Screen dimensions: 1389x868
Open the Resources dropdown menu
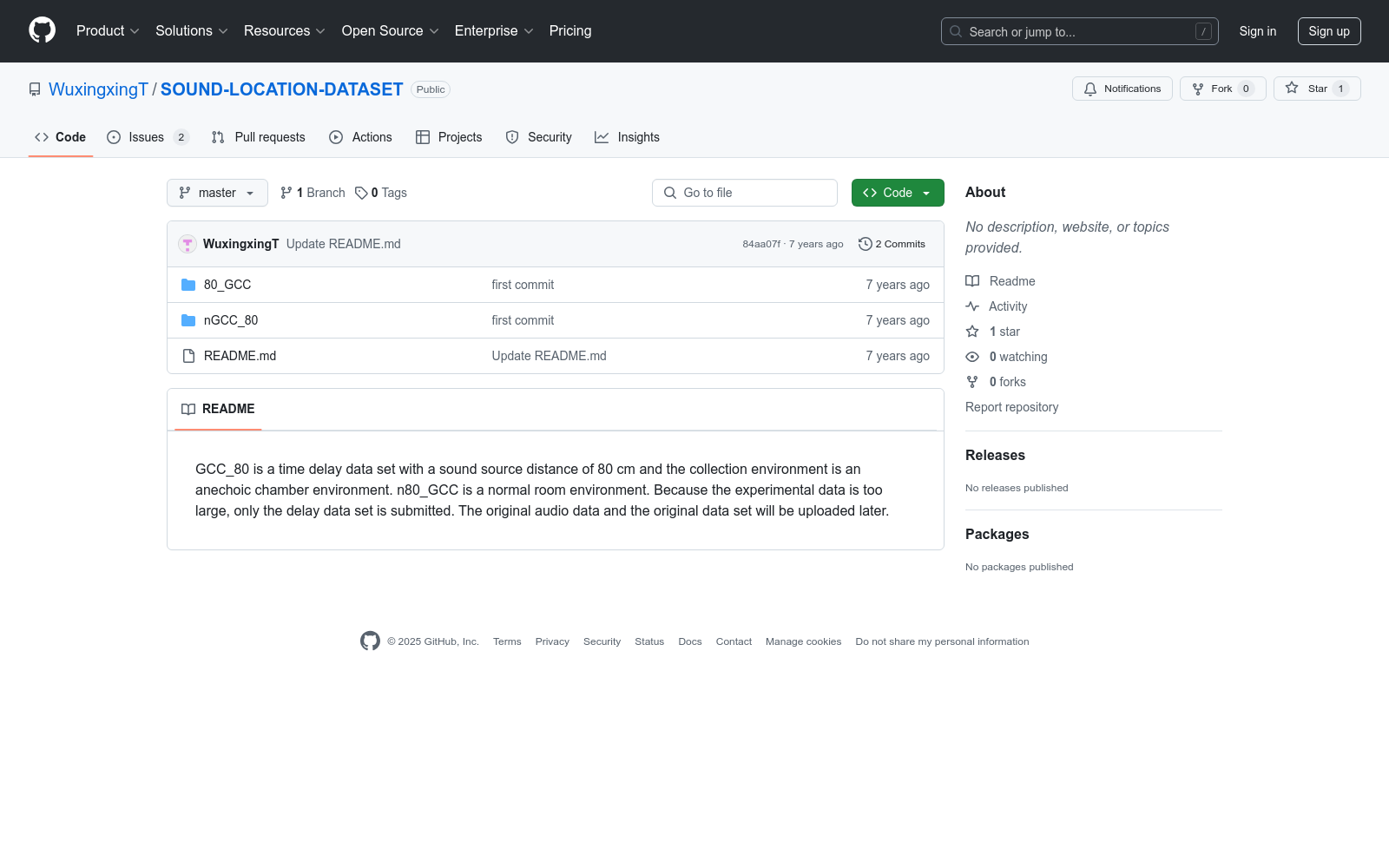coord(285,31)
